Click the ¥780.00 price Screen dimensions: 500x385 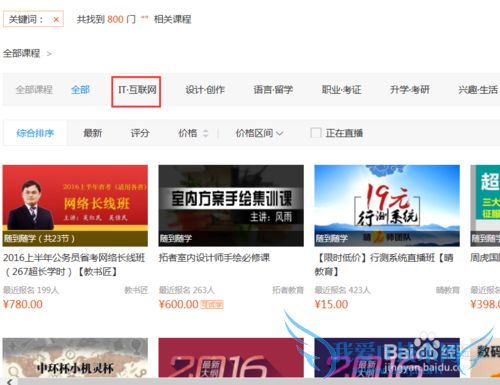pyautogui.click(x=23, y=304)
